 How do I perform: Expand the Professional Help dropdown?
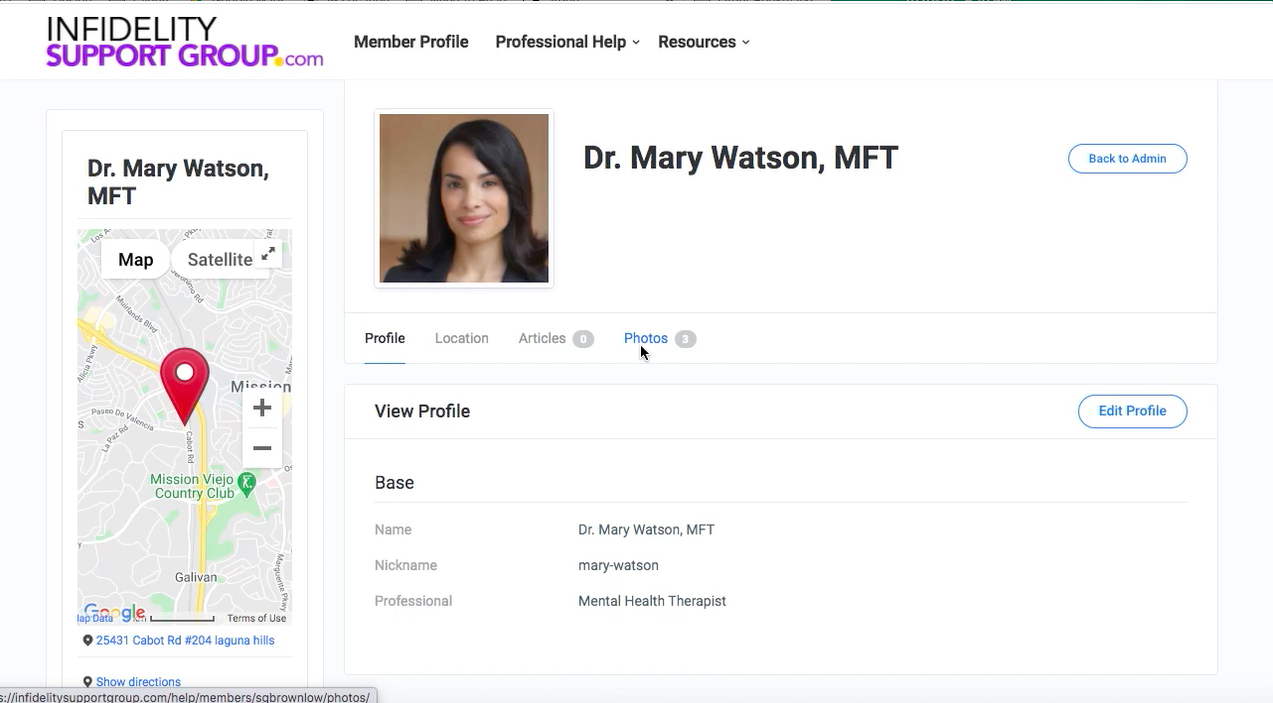coord(567,42)
